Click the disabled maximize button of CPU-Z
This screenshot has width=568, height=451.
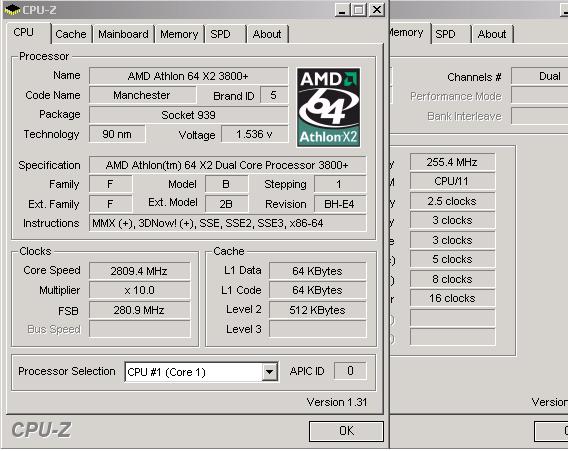[x=359, y=10]
